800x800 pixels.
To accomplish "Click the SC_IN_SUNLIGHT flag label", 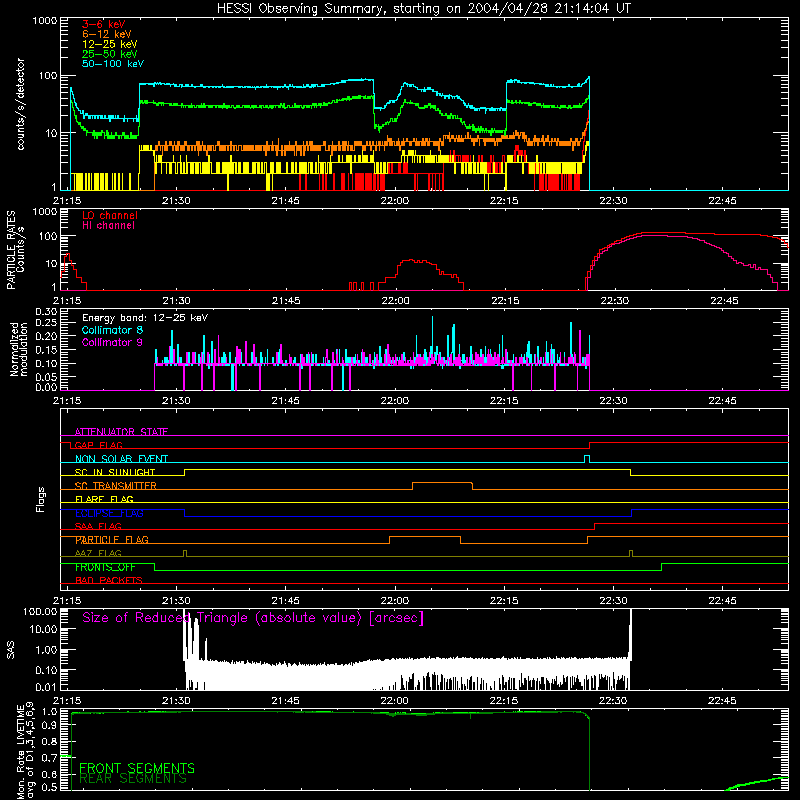I will (x=115, y=472).
